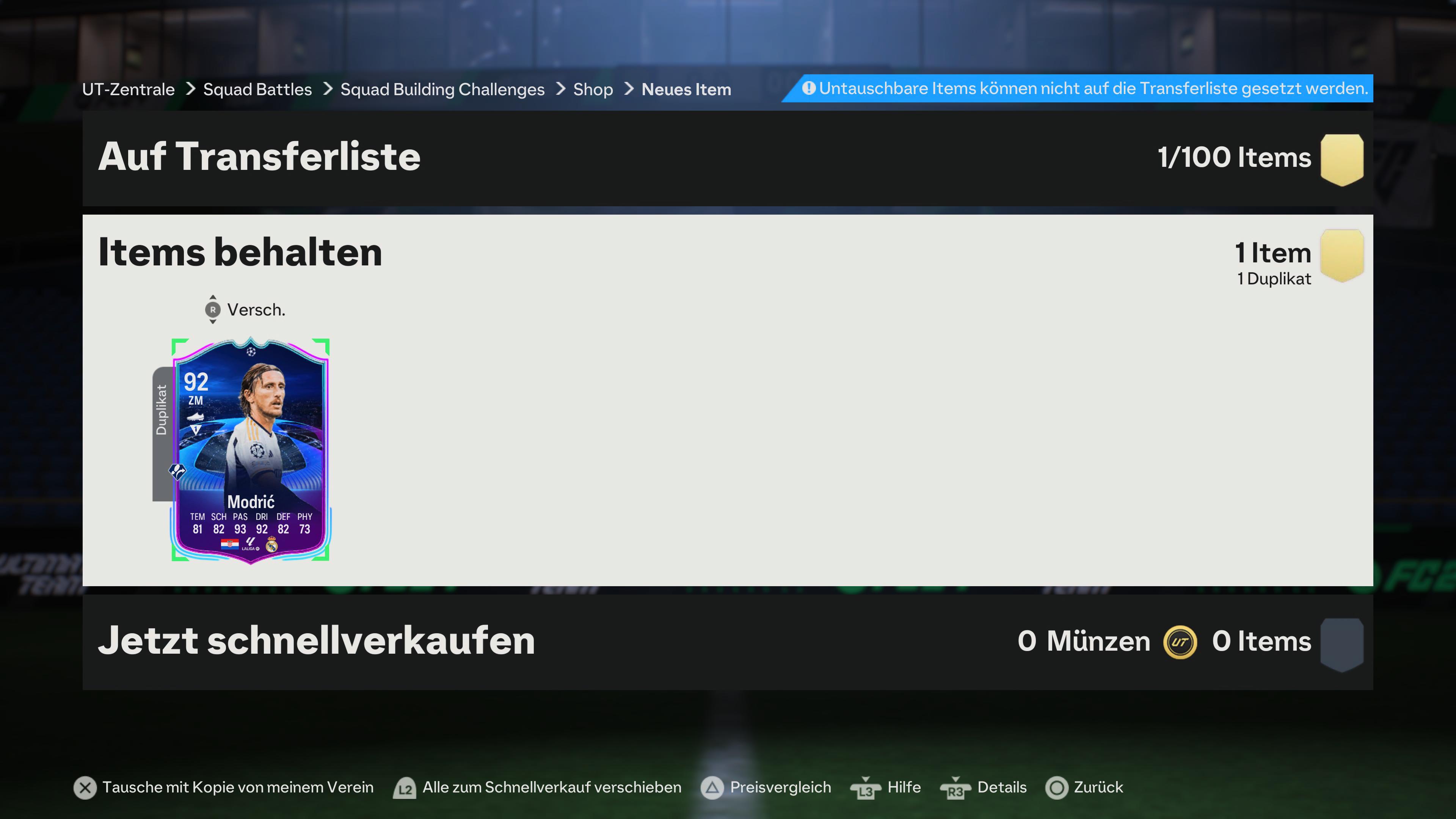
Task: Click the LaLiga logo on the Modrić card
Action: [250, 544]
